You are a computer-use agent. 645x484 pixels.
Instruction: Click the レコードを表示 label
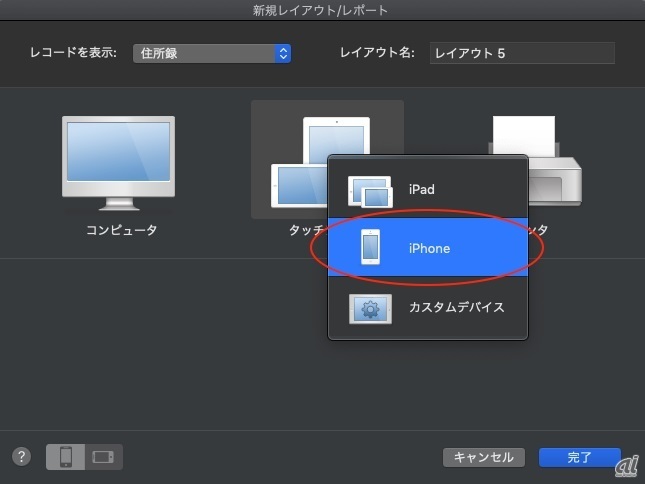coord(73,53)
